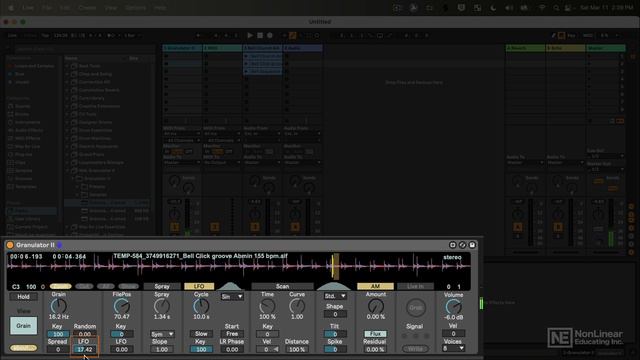This screenshot has height=360, width=640.
Task: Click the Shape value field
Action: [x=335, y=314]
